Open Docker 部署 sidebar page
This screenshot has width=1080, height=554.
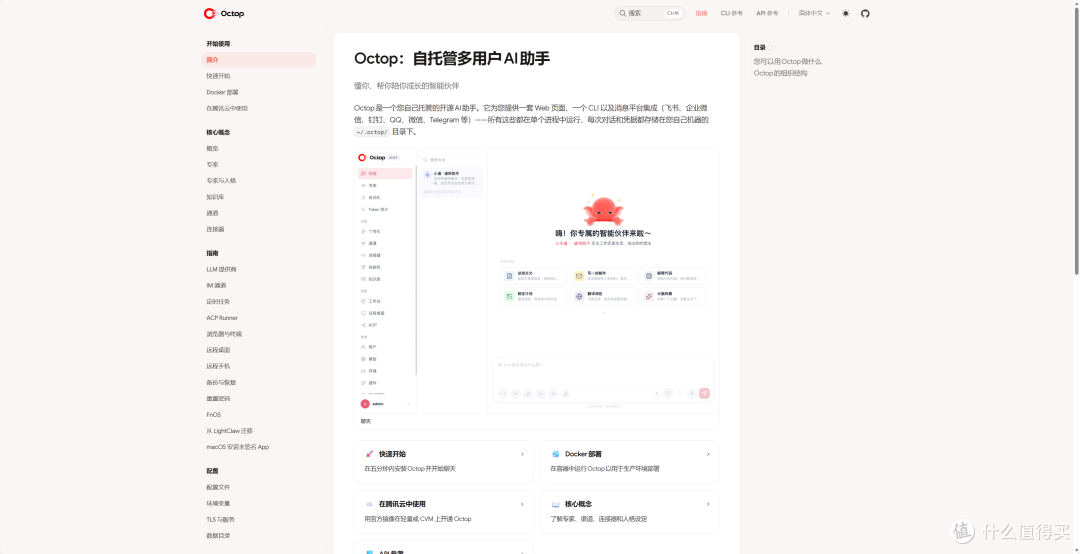pyautogui.click(x=222, y=92)
